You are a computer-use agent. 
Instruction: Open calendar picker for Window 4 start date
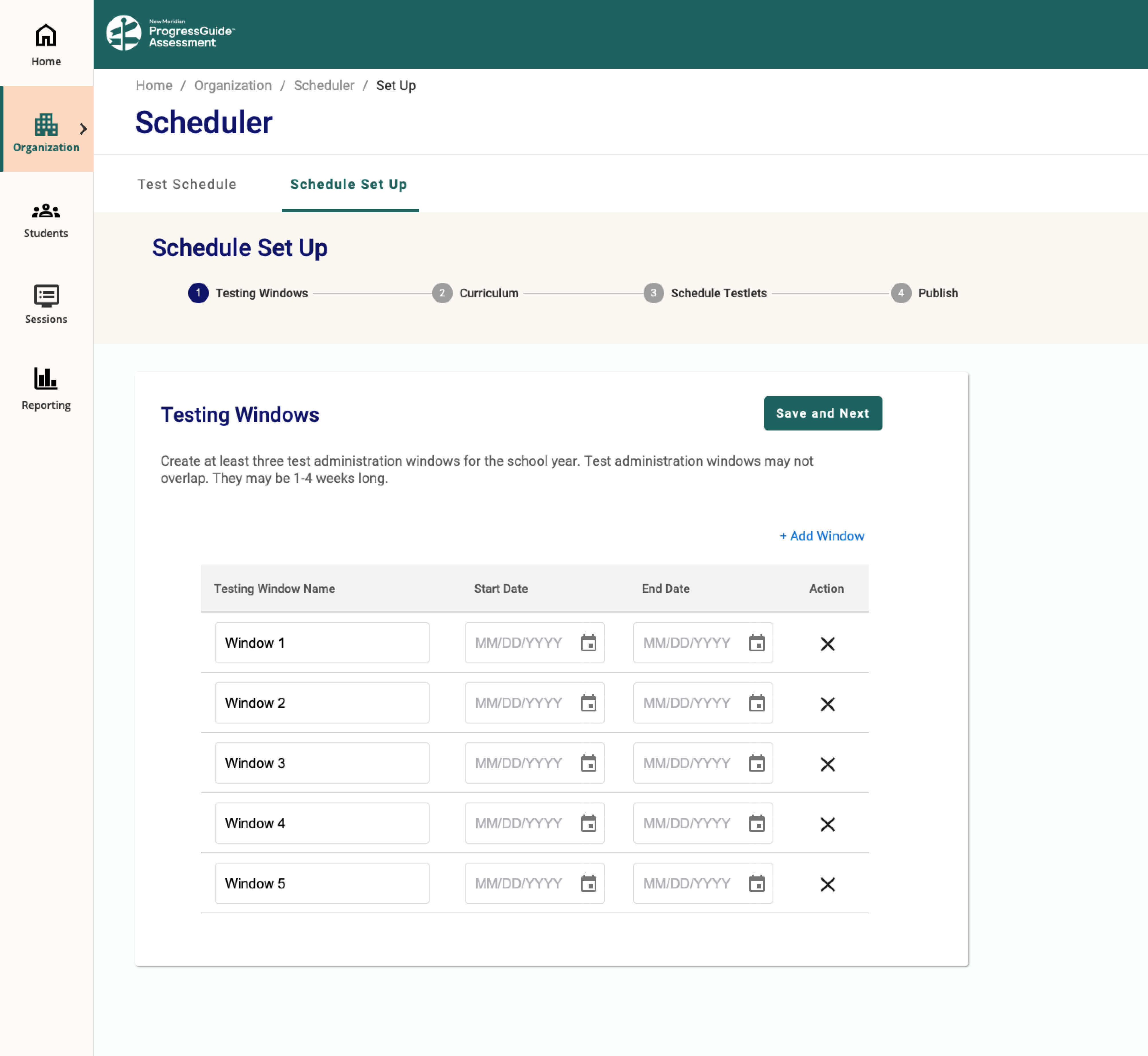click(588, 823)
